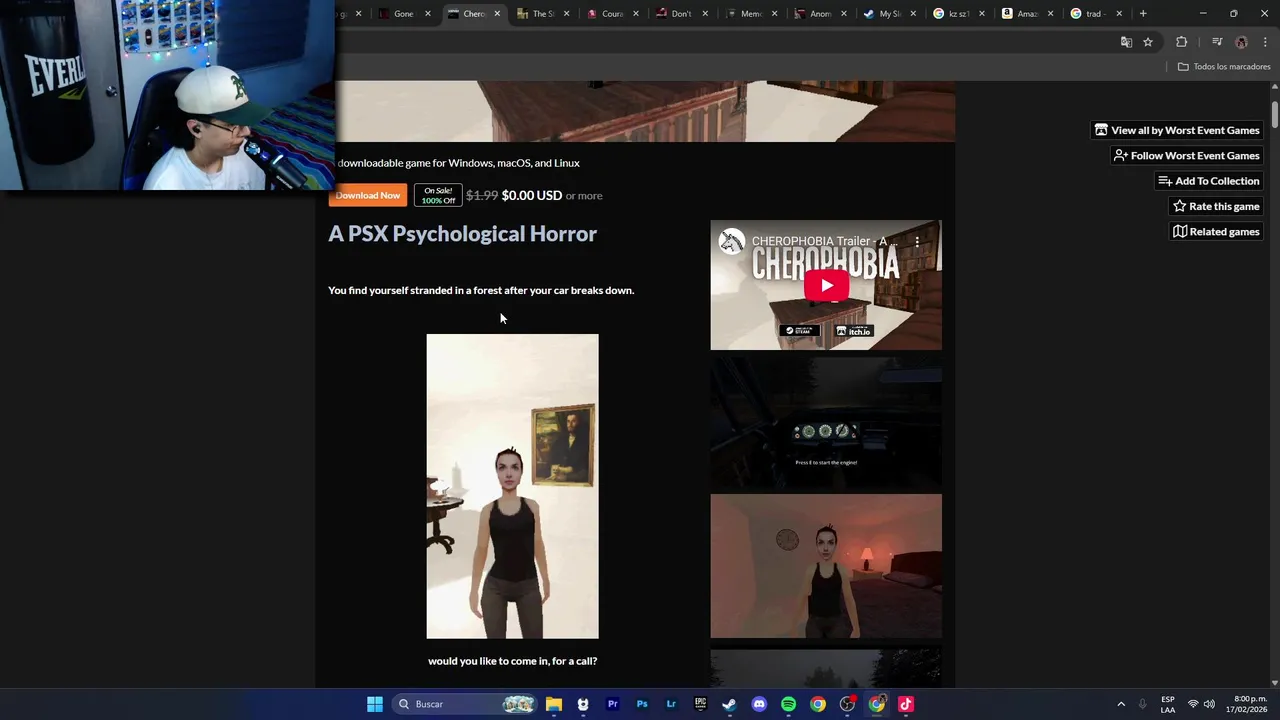This screenshot has height=720, width=1280.
Task: Click the On Sale! 100% Off badge
Action: (x=438, y=195)
